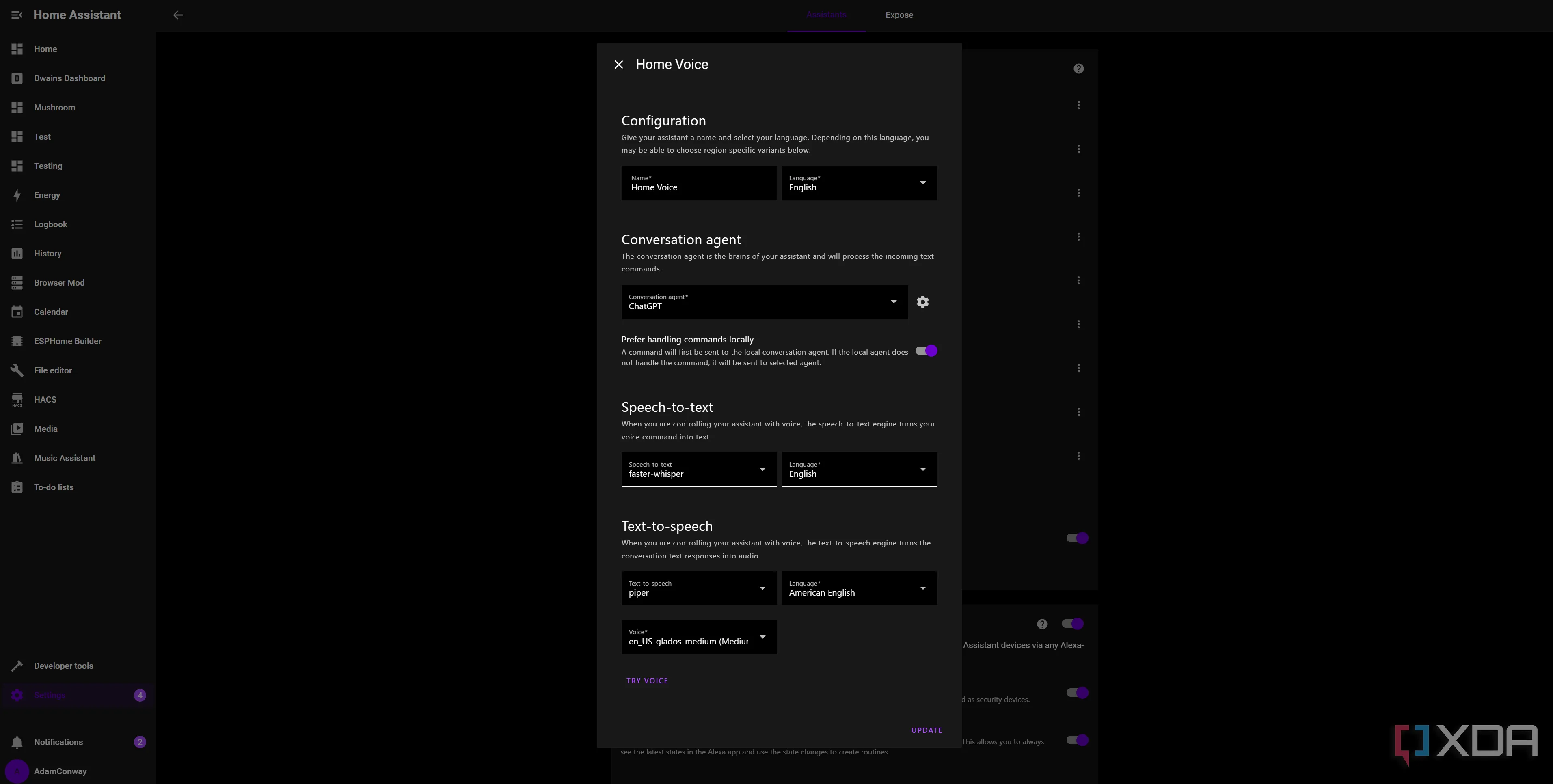Click the Try Voice button

tap(647, 681)
